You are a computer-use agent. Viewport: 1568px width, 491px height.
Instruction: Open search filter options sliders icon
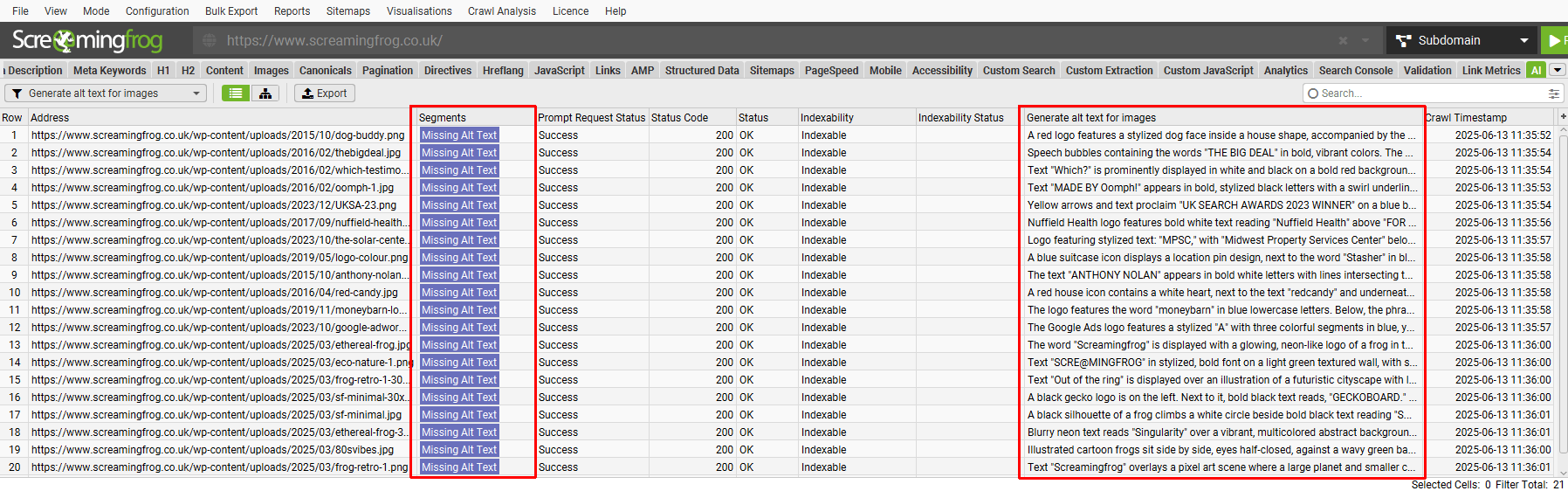click(1554, 93)
